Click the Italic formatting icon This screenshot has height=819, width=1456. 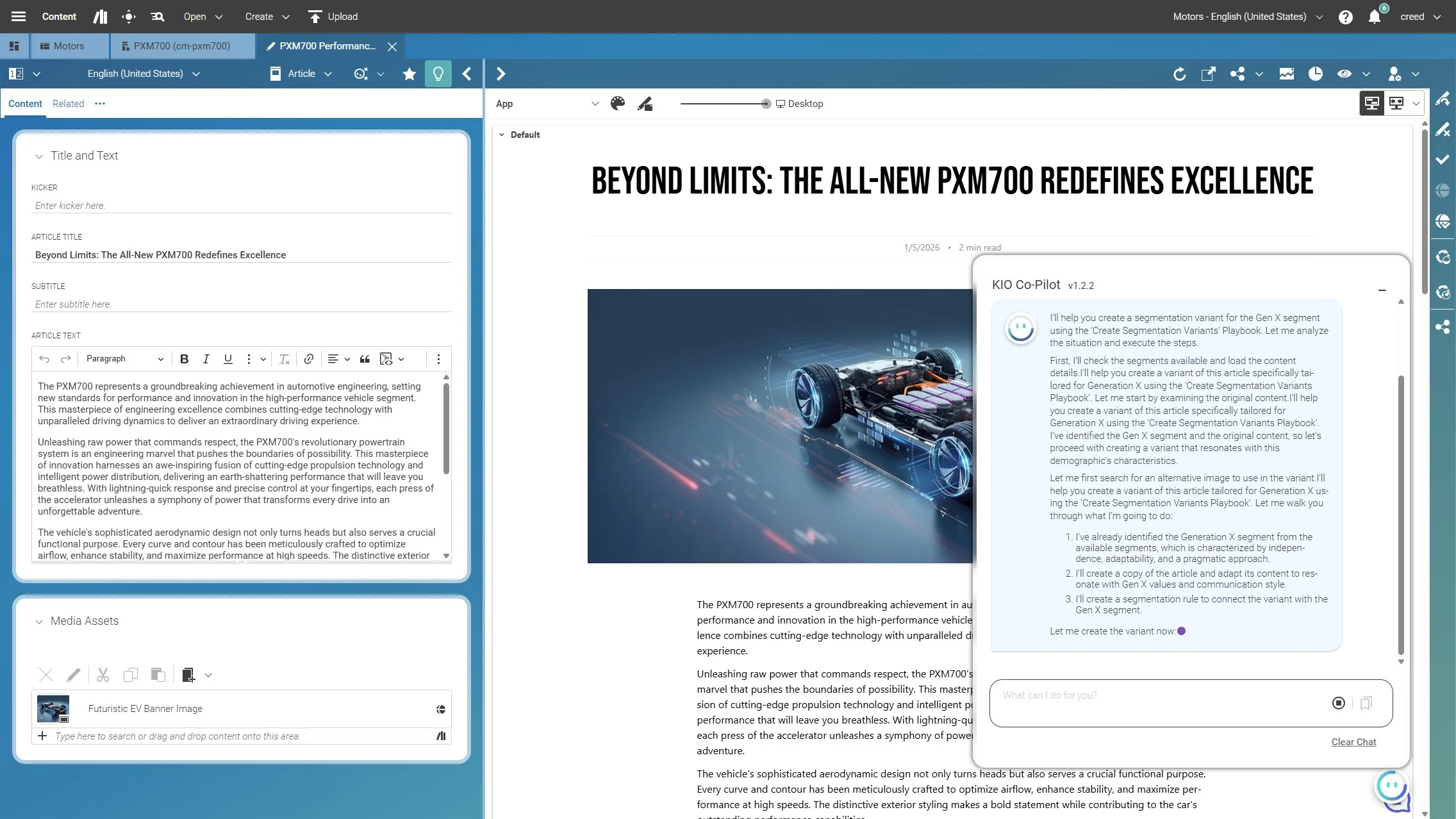pos(206,359)
